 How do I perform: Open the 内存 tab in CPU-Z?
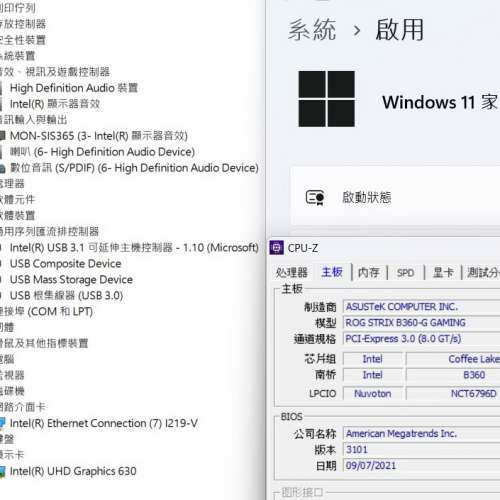point(369,273)
